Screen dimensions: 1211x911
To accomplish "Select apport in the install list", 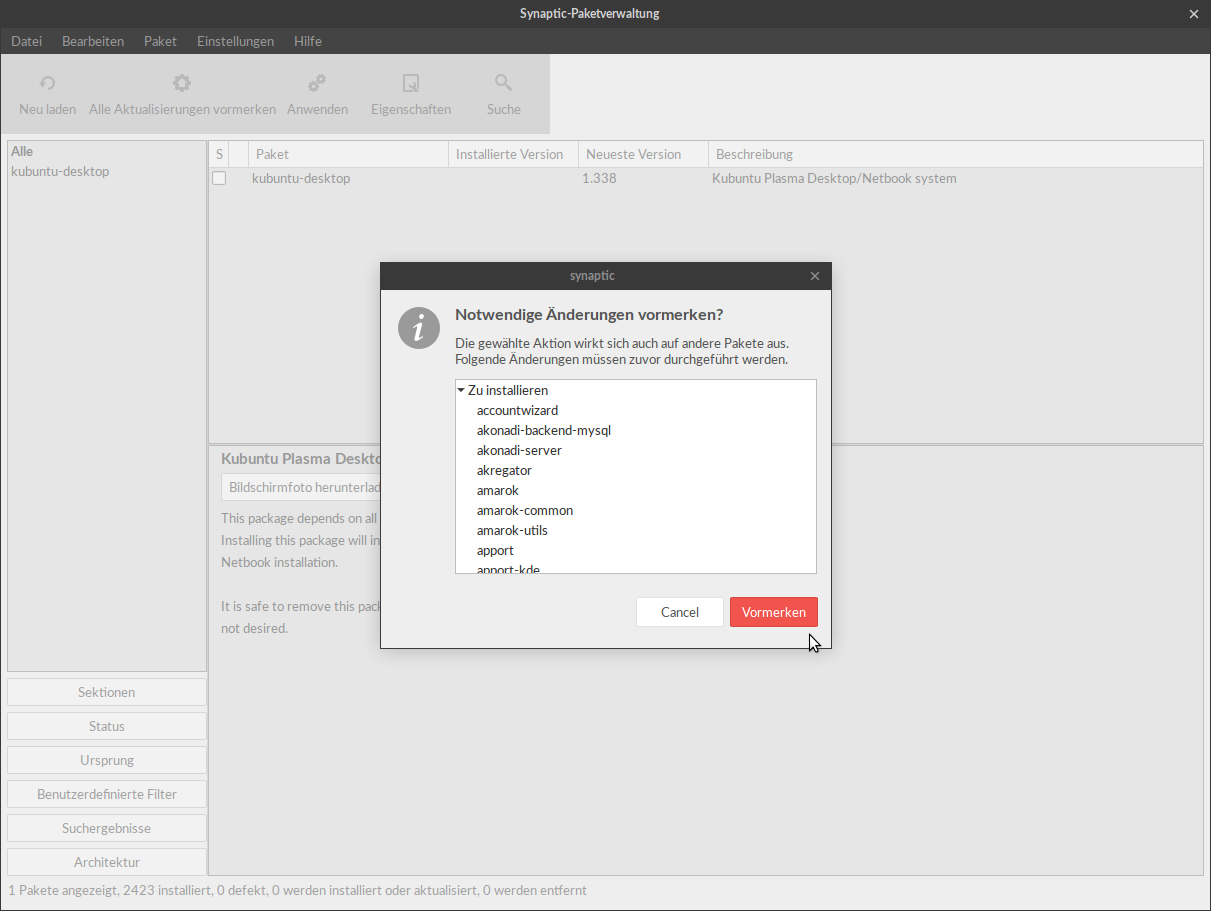I will pyautogui.click(x=495, y=550).
